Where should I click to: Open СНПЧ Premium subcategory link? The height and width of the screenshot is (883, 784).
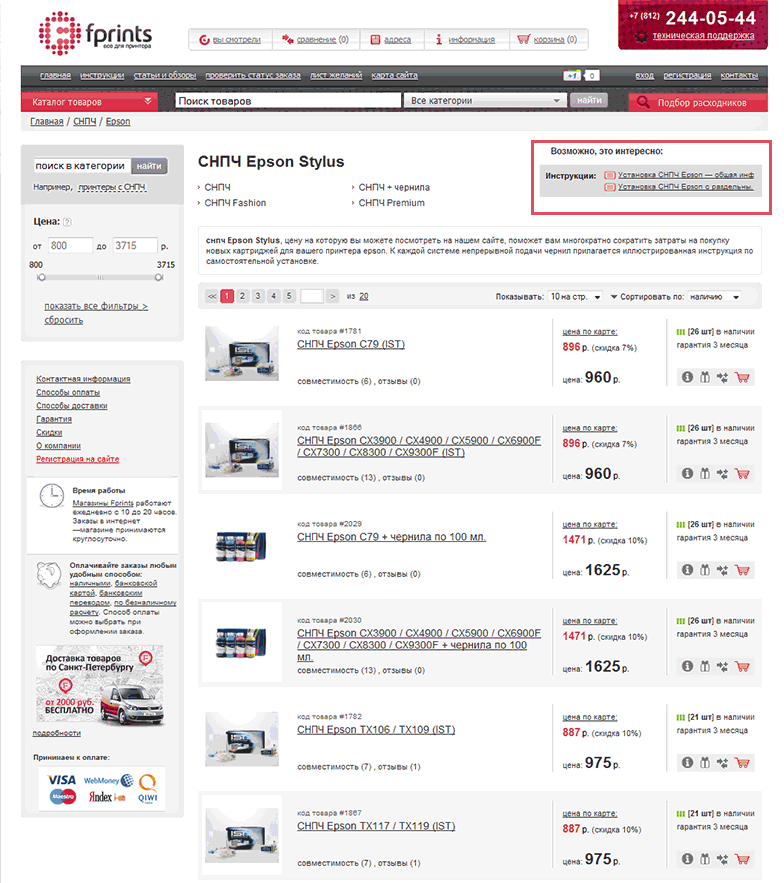391,203
